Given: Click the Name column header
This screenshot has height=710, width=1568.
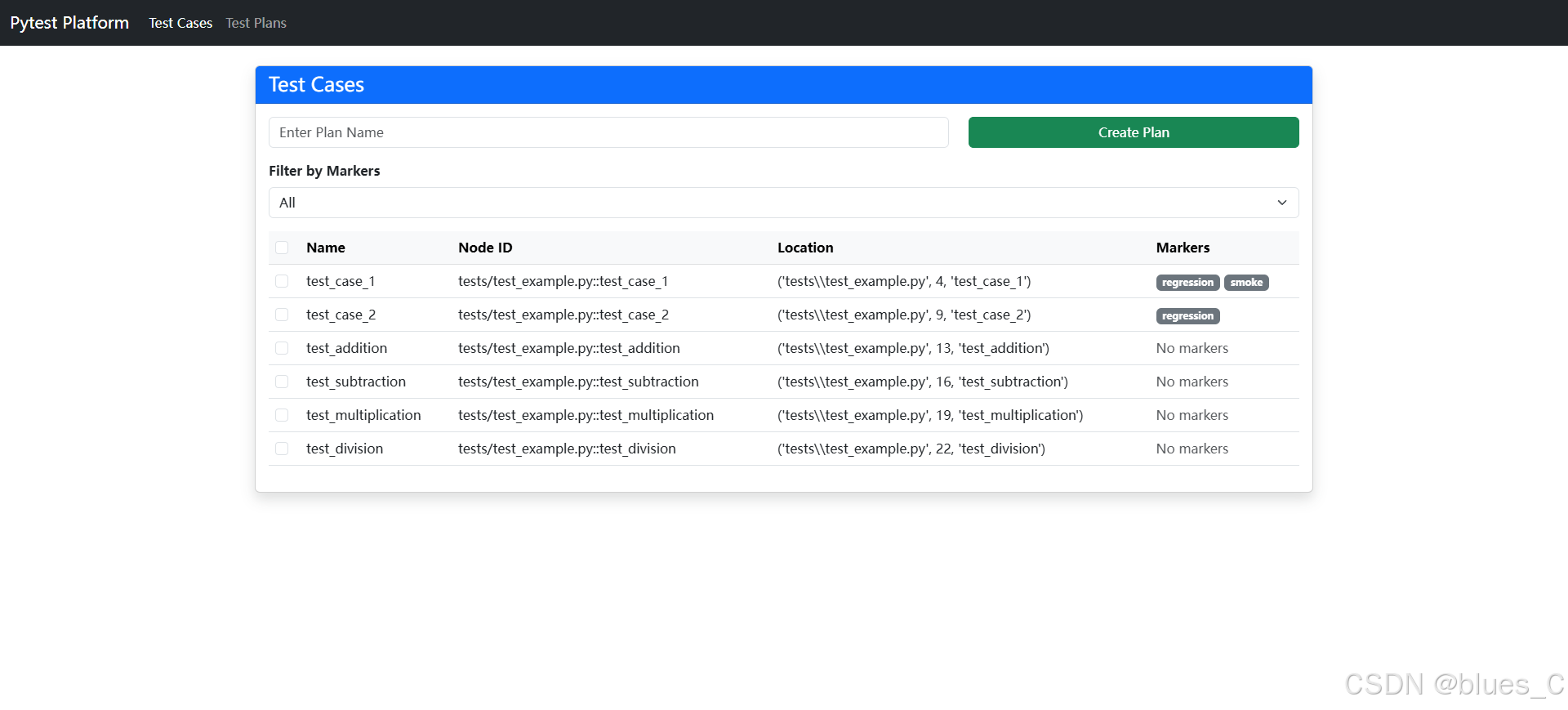Looking at the screenshot, I should pos(326,248).
